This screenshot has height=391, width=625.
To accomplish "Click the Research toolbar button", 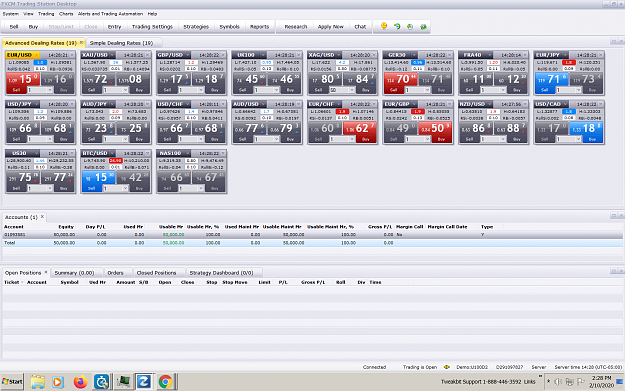I will tap(296, 27).
